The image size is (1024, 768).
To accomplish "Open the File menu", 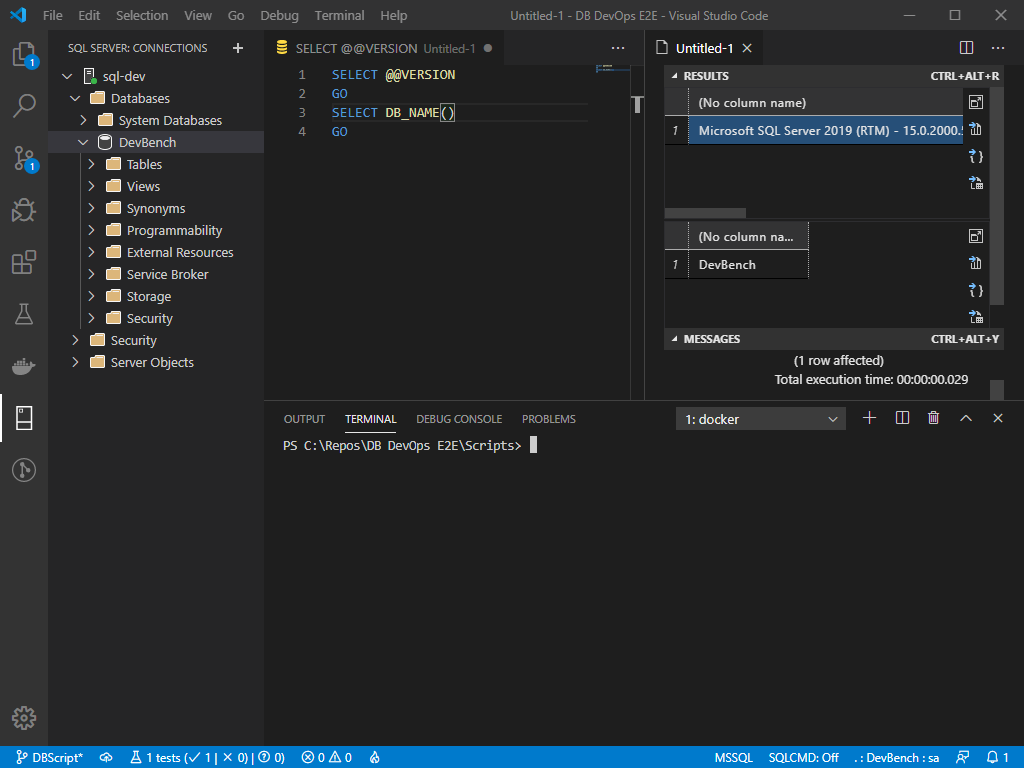I will (53, 15).
